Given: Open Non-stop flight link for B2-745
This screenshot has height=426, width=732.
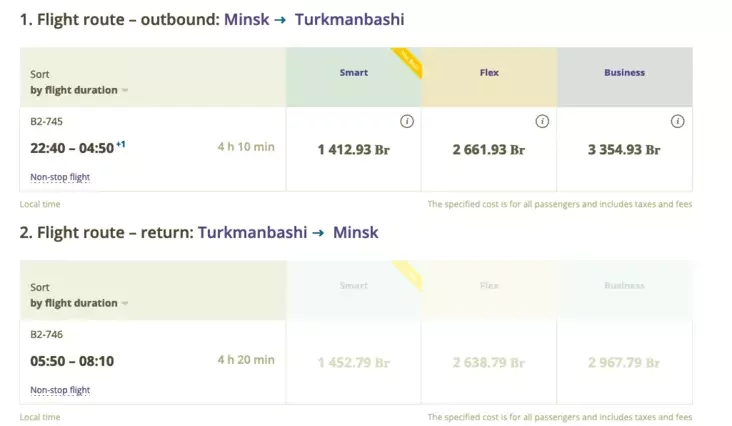Looking at the screenshot, I should pos(60,177).
